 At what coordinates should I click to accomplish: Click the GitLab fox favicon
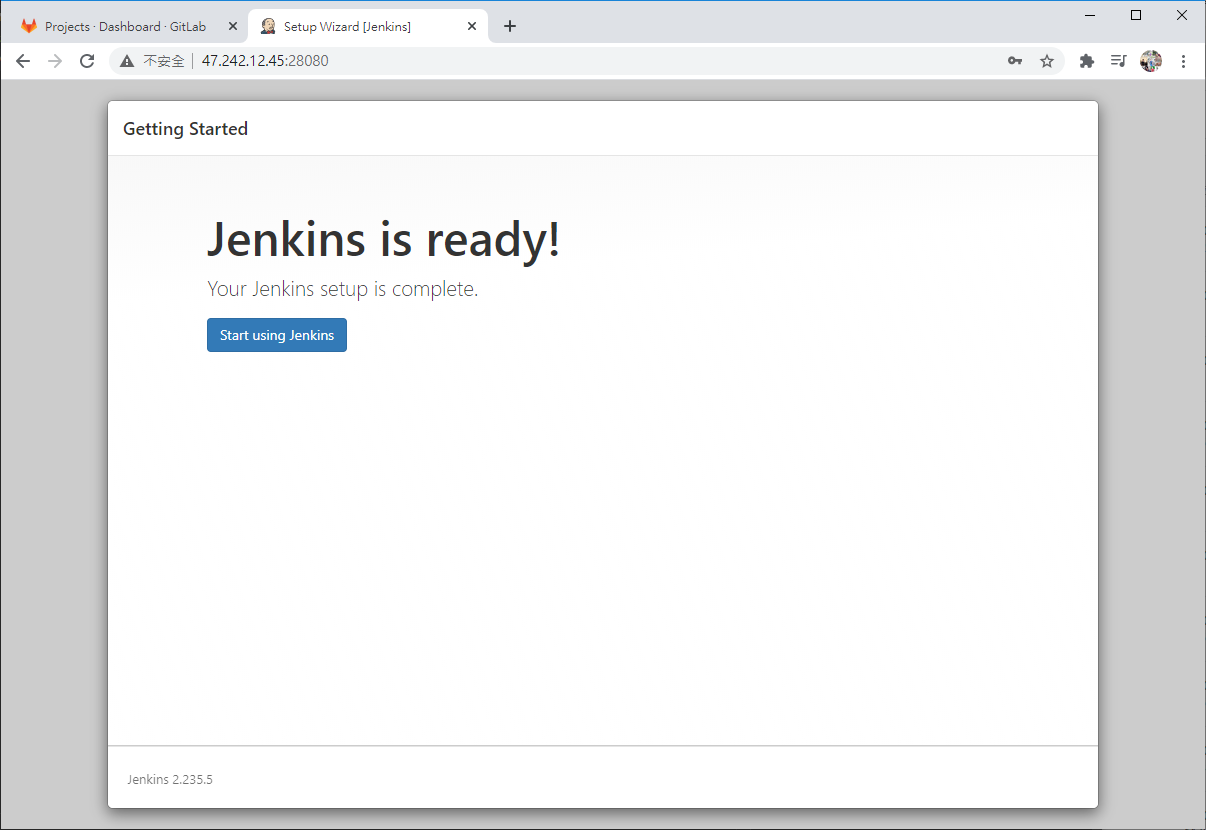[29, 27]
